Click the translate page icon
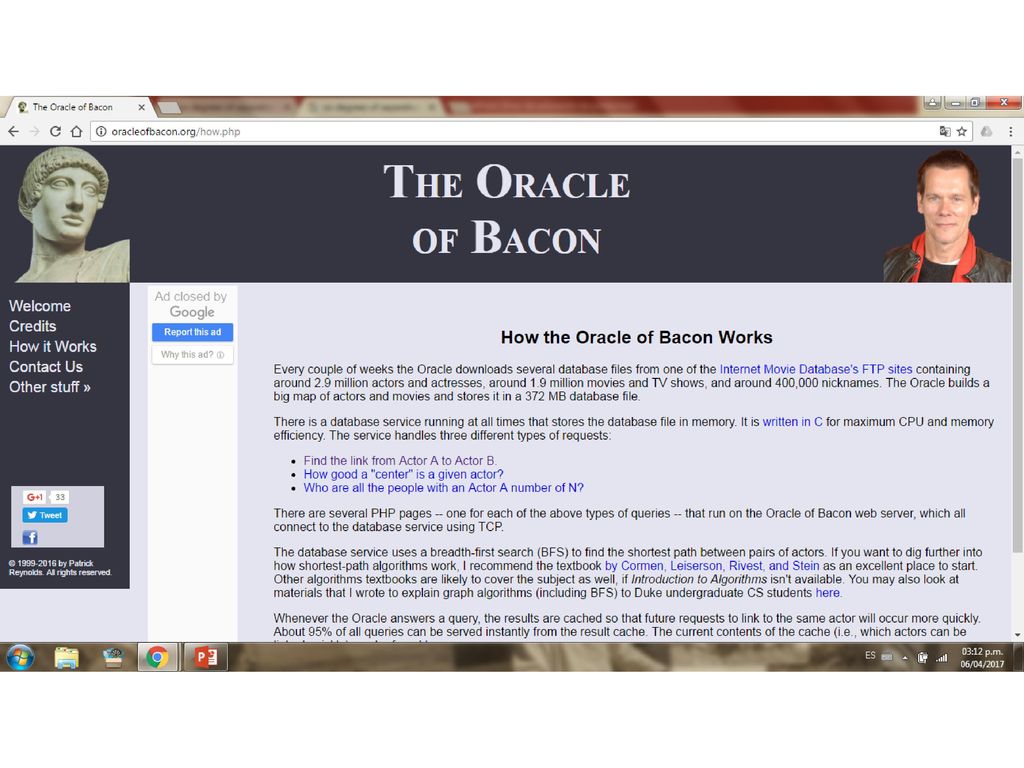The height and width of the screenshot is (768, 1024). [x=944, y=131]
